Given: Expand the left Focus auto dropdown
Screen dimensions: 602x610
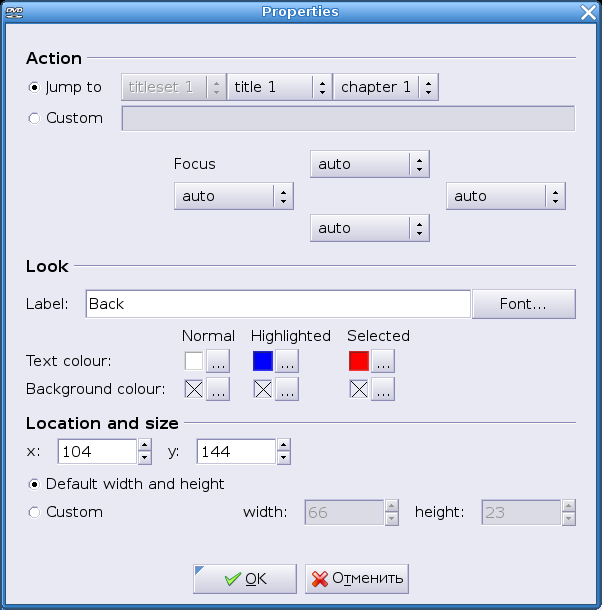Looking at the screenshot, I should coord(233,196).
